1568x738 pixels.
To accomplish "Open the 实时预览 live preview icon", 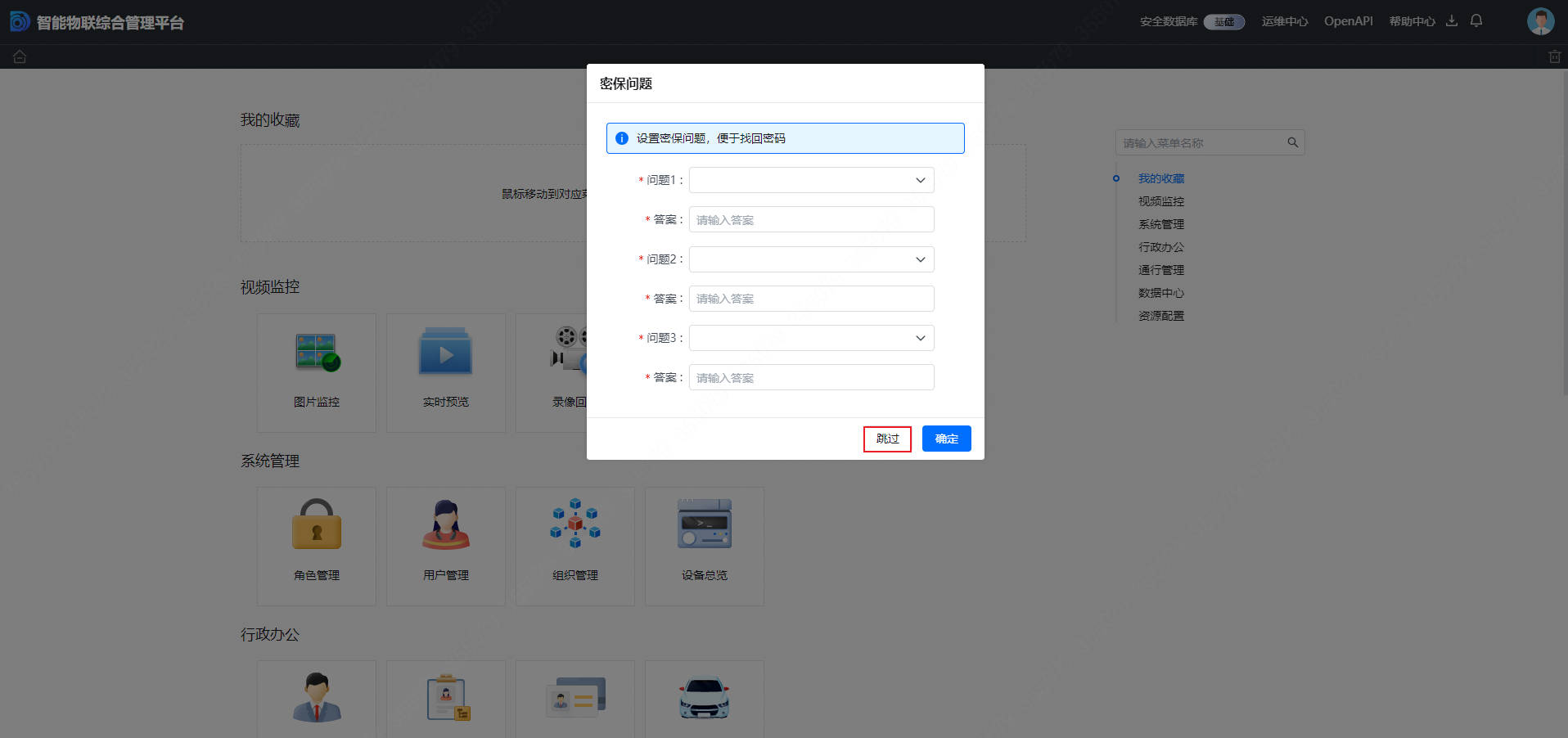I will click(446, 353).
